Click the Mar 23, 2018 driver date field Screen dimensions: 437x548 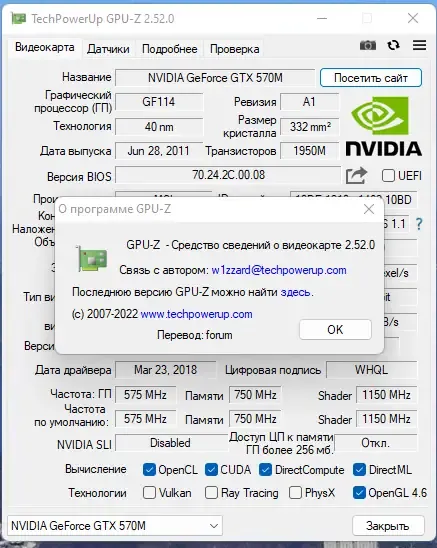click(x=166, y=370)
